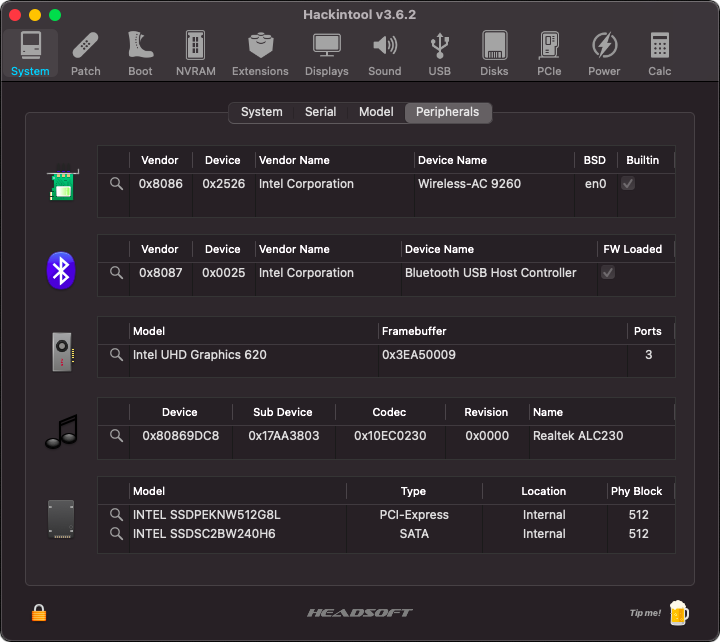Click the Vendor Name header in network table

294,160
